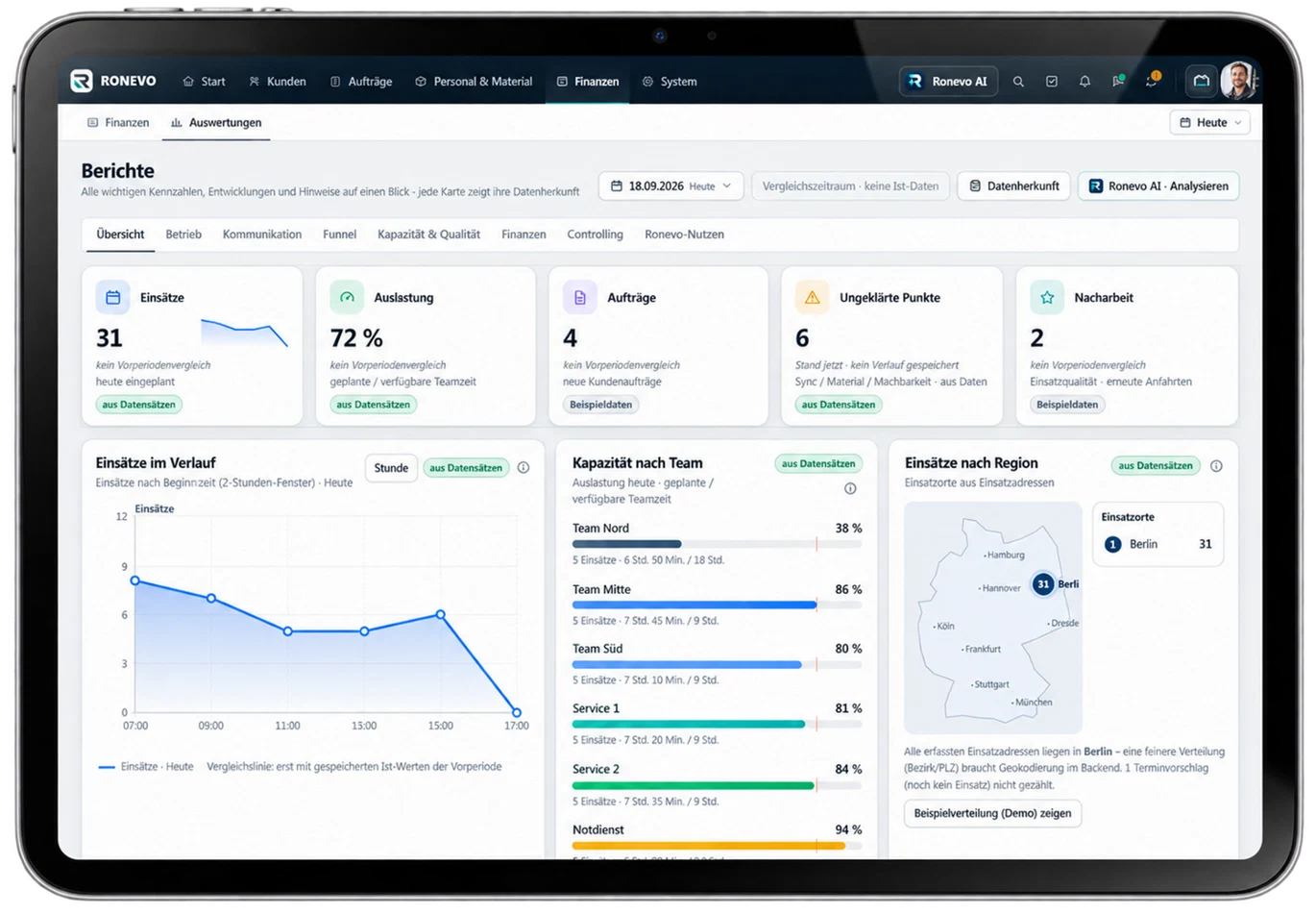
Task: Open the 18.09.2026 date dropdown
Action: pos(670,186)
